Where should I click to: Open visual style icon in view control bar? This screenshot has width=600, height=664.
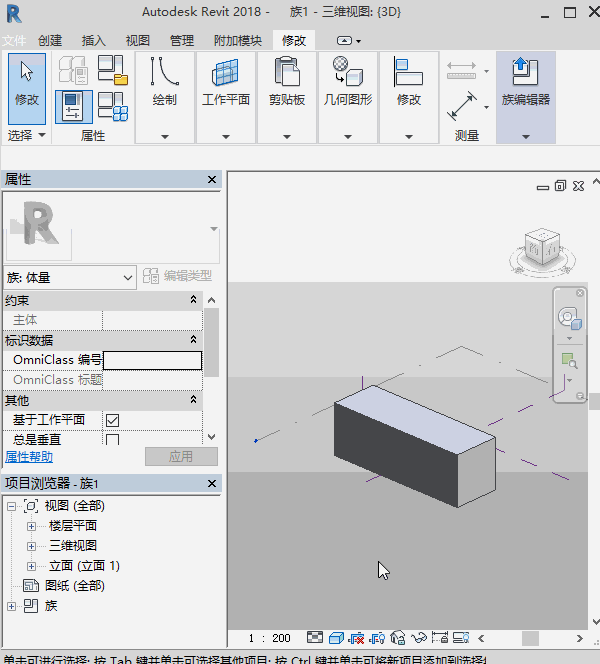tap(336, 638)
